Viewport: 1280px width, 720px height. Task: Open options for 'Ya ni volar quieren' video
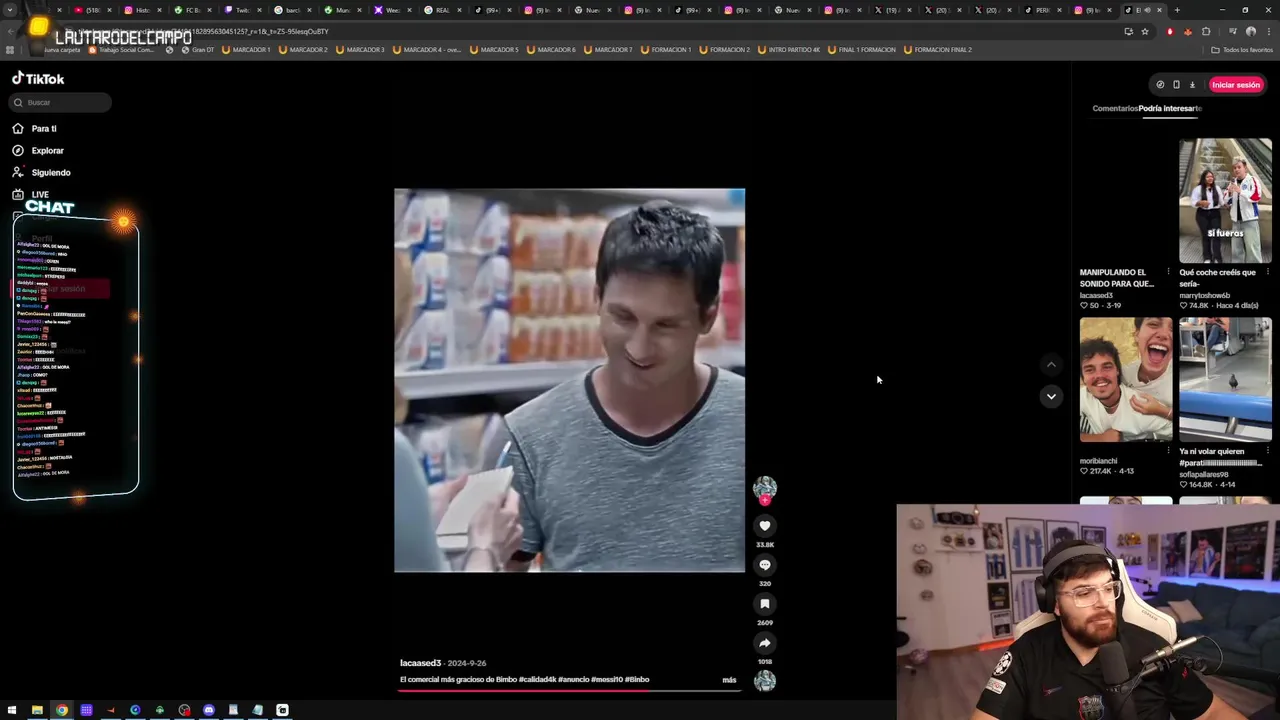pyautogui.click(x=1268, y=451)
